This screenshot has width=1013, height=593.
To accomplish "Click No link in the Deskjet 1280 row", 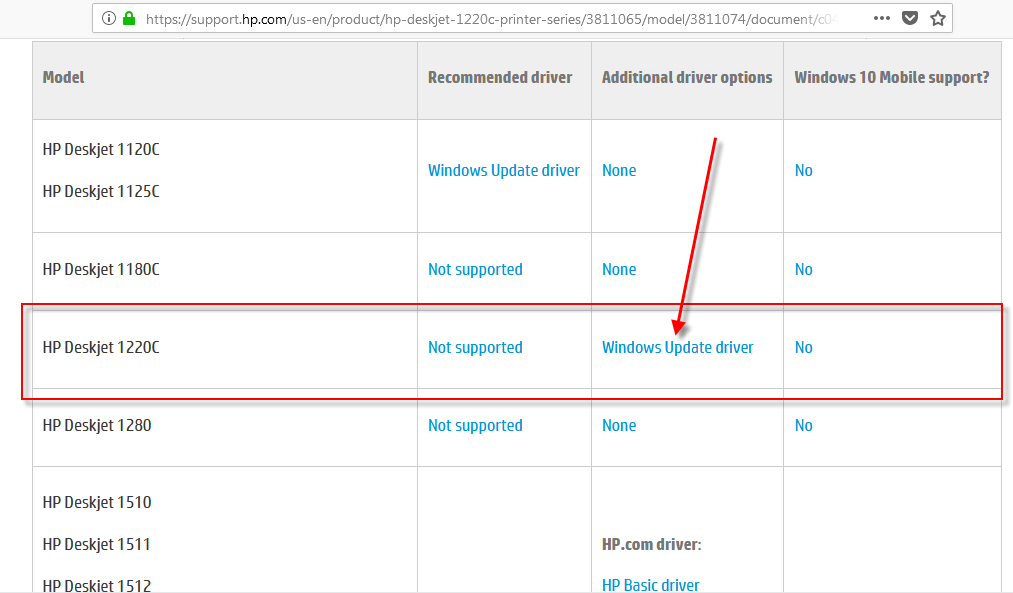I will click(804, 426).
